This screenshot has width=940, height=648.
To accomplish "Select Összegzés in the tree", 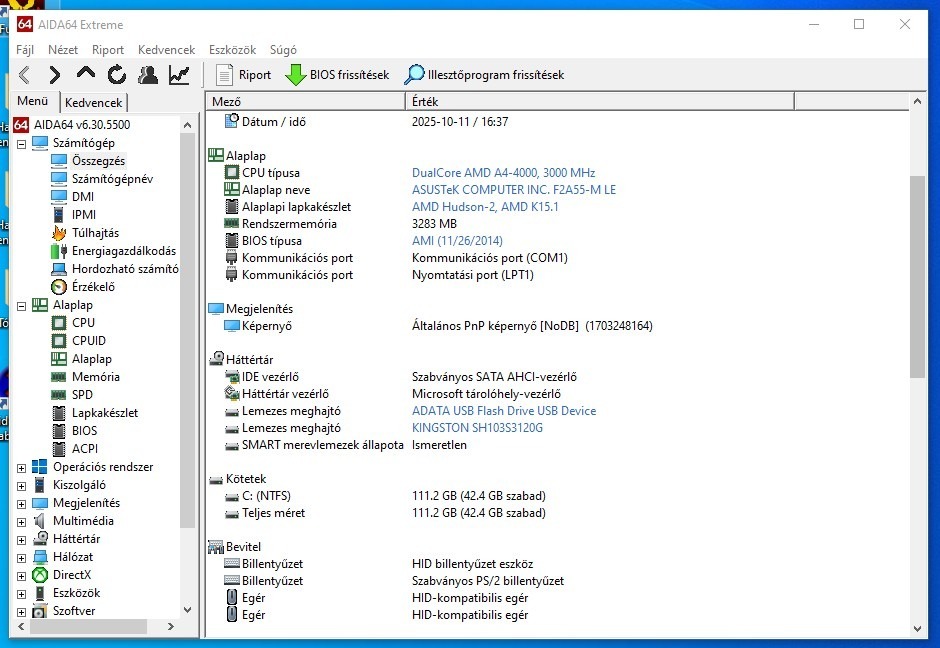I will click(x=98, y=161).
